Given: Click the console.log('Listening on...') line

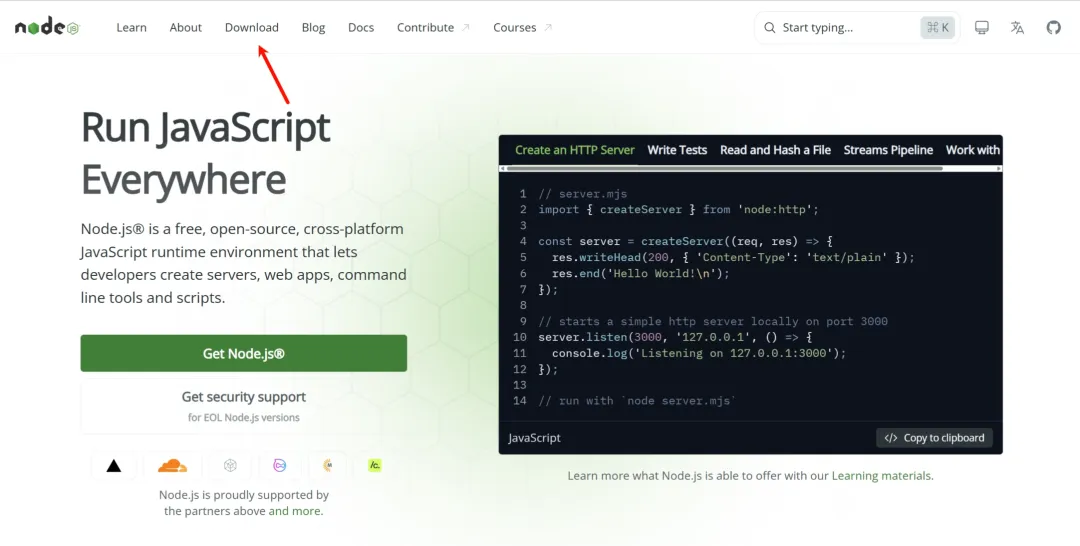Looking at the screenshot, I should tap(698, 353).
